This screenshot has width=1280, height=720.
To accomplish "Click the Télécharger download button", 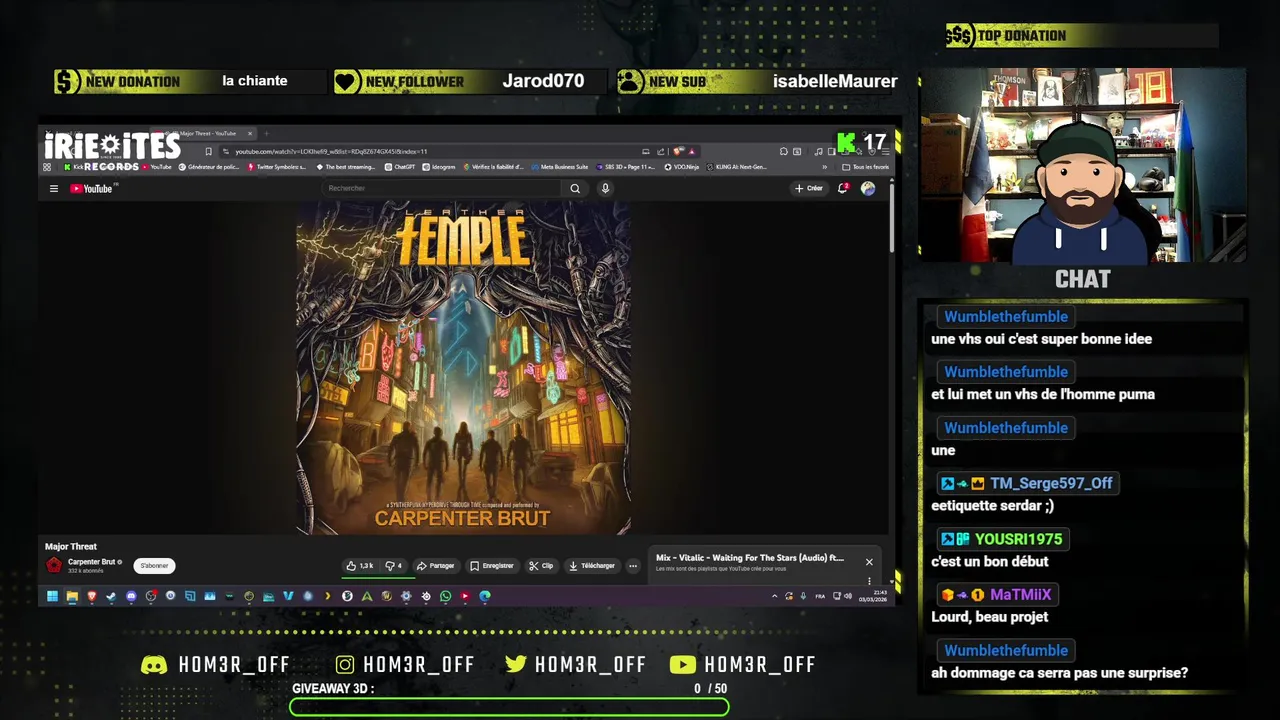I will tap(591, 566).
